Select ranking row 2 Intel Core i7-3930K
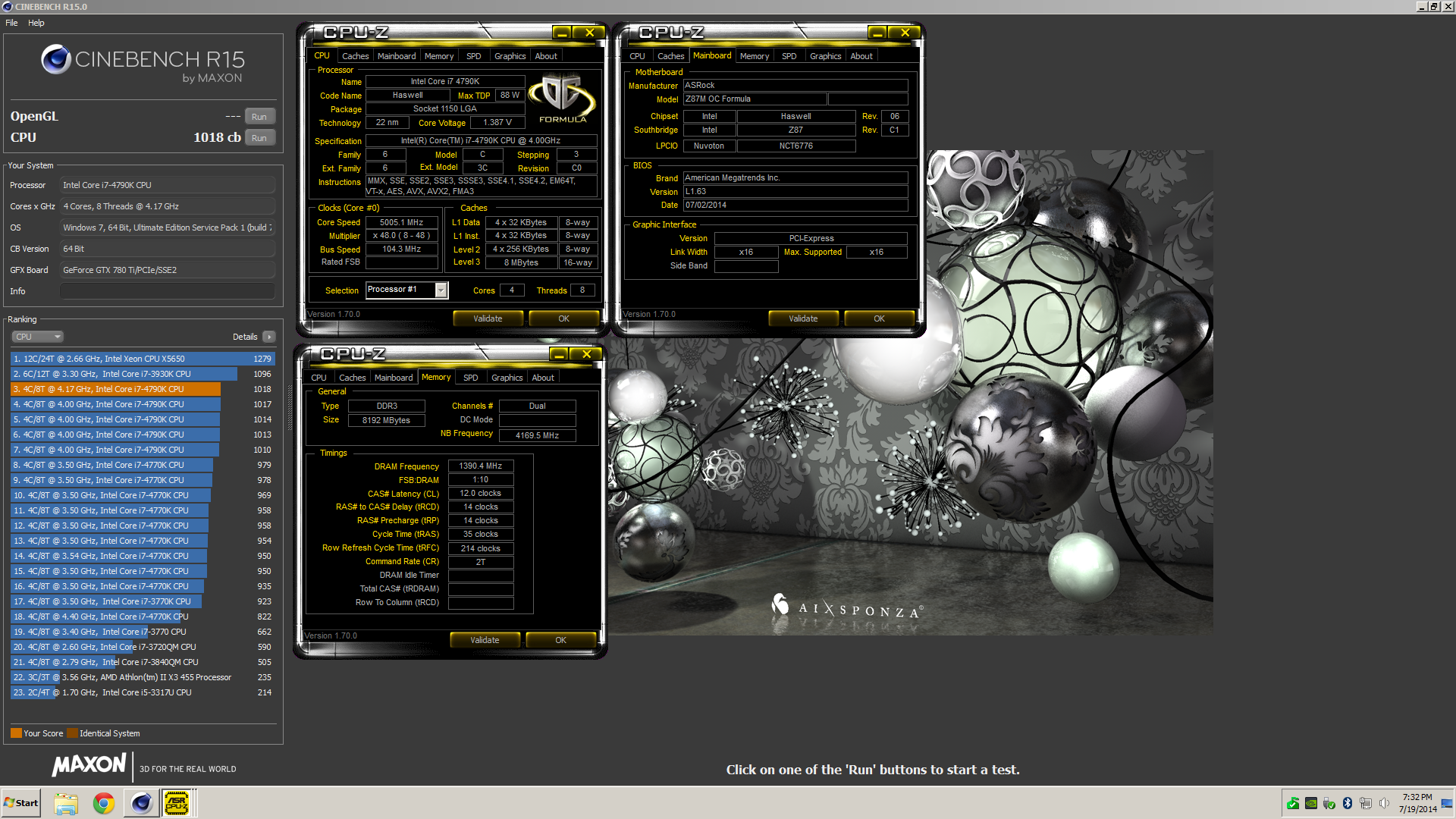The height and width of the screenshot is (819, 1456). click(x=143, y=374)
